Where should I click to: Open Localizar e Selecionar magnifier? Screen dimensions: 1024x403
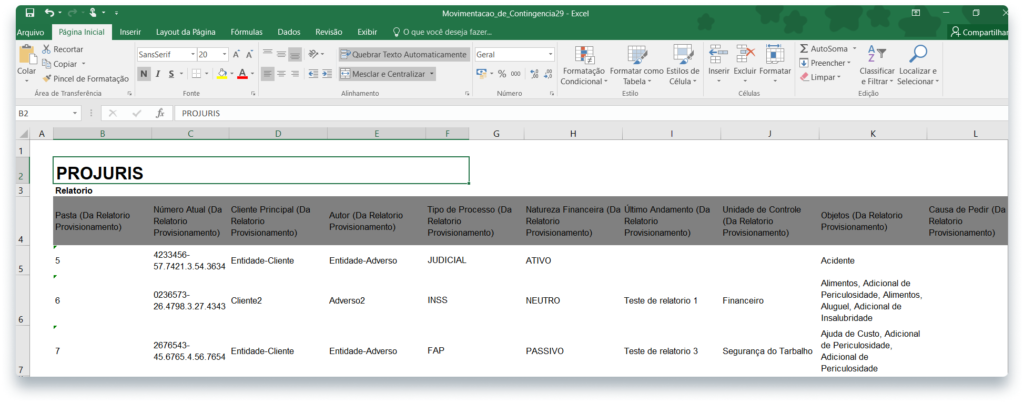tap(917, 55)
